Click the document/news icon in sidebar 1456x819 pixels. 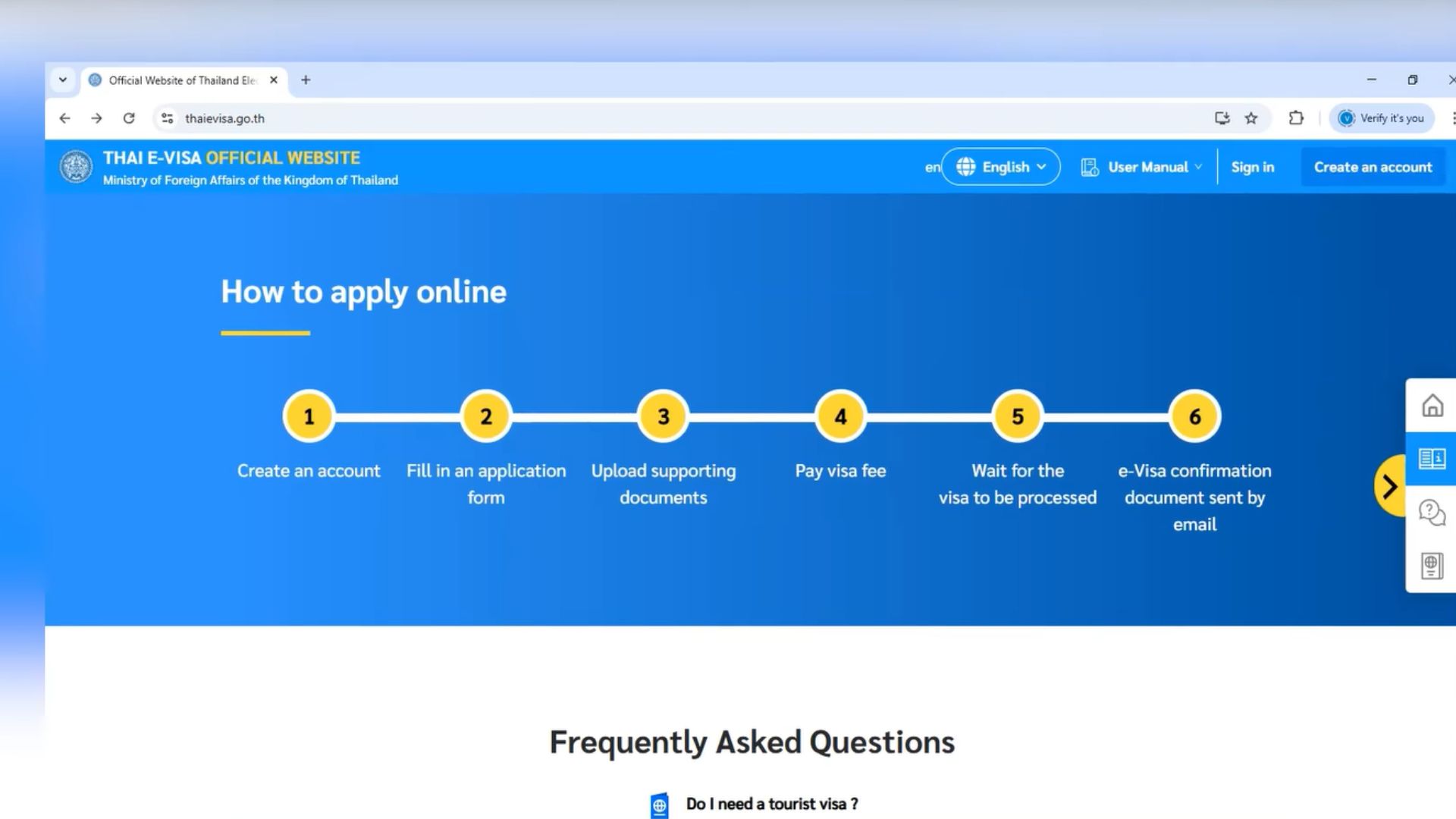pos(1432,459)
